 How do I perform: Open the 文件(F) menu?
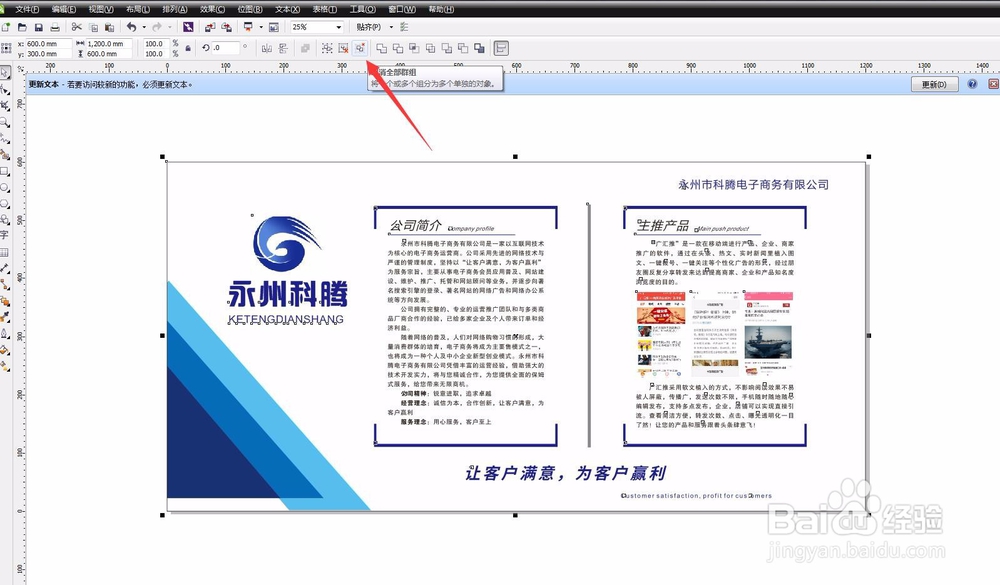click(x=27, y=9)
